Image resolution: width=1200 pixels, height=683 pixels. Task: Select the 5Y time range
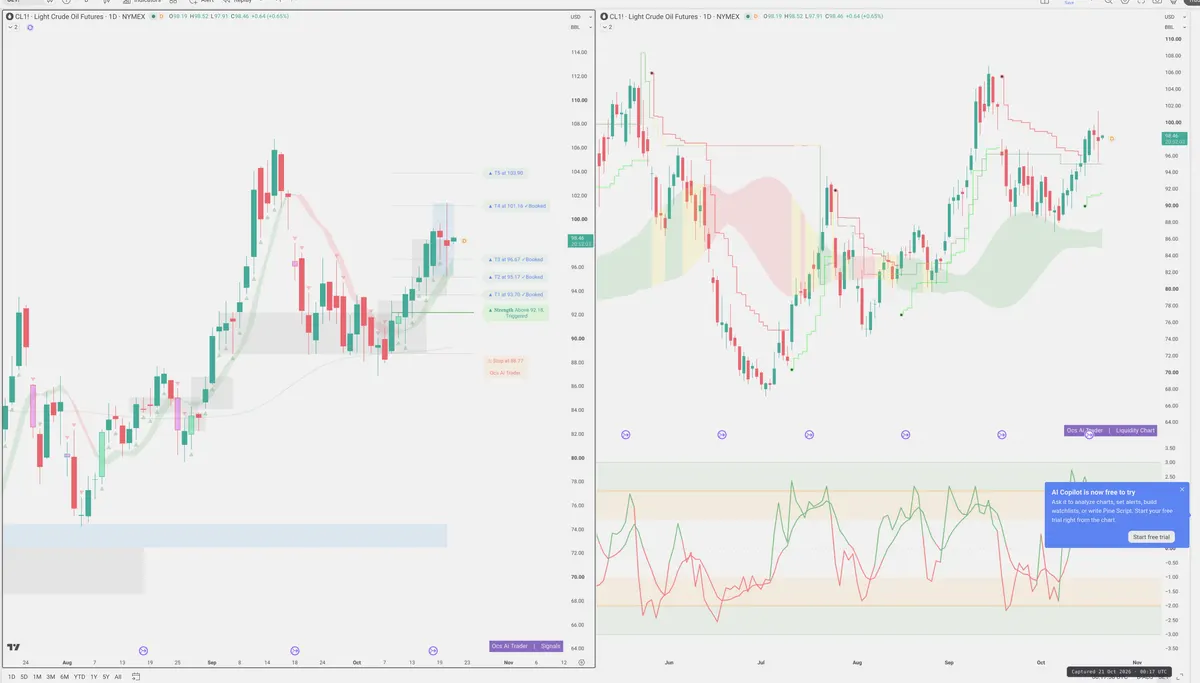[x=106, y=677]
